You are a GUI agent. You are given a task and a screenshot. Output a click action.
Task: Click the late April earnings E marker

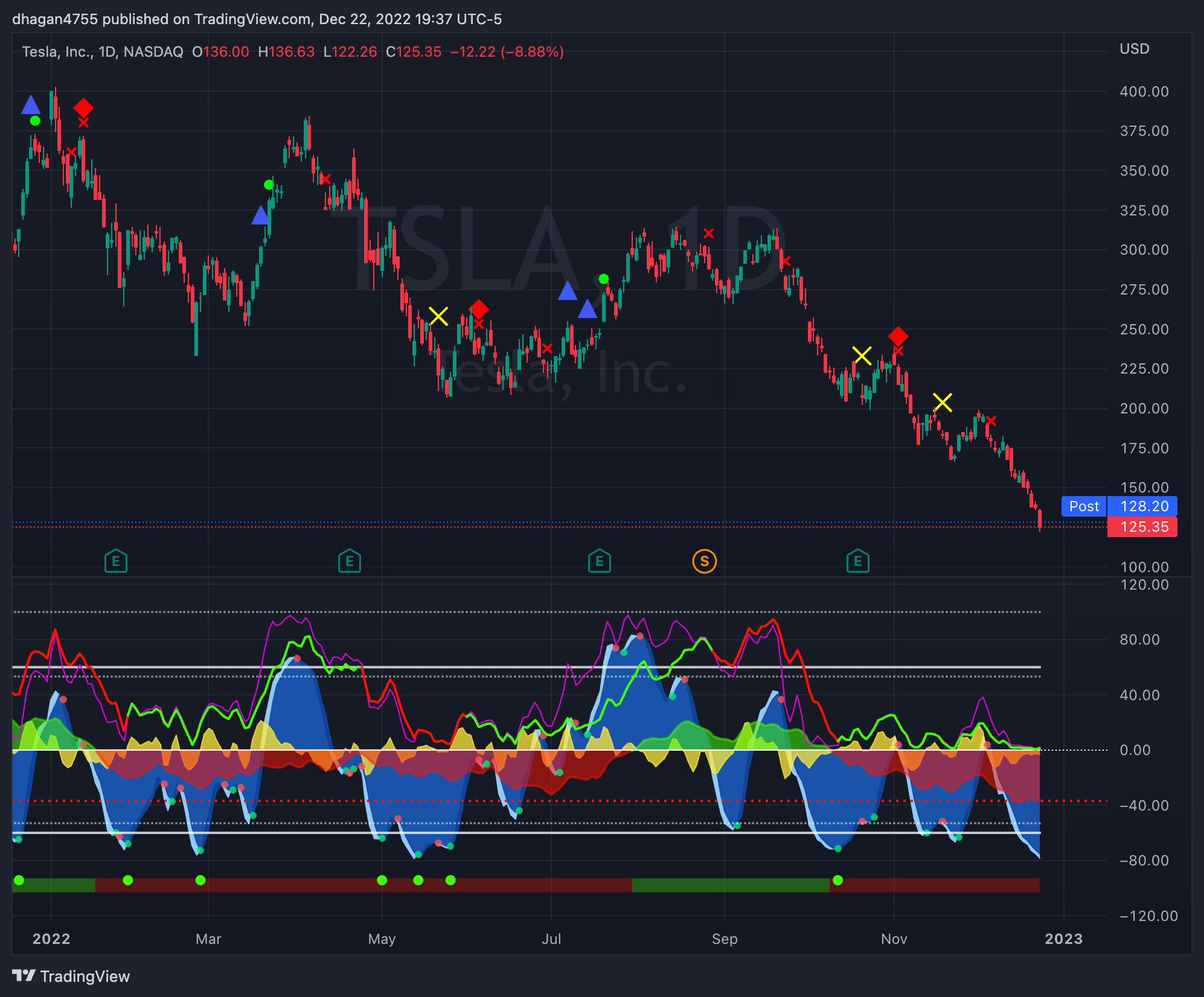point(349,562)
